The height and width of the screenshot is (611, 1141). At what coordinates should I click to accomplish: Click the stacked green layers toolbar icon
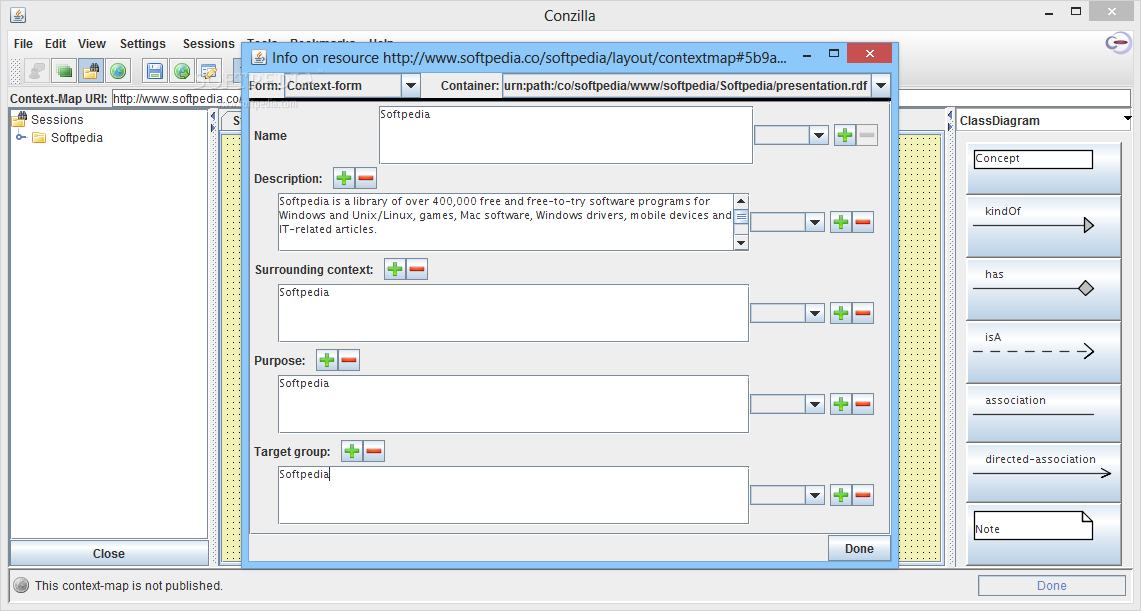pyautogui.click(x=65, y=71)
